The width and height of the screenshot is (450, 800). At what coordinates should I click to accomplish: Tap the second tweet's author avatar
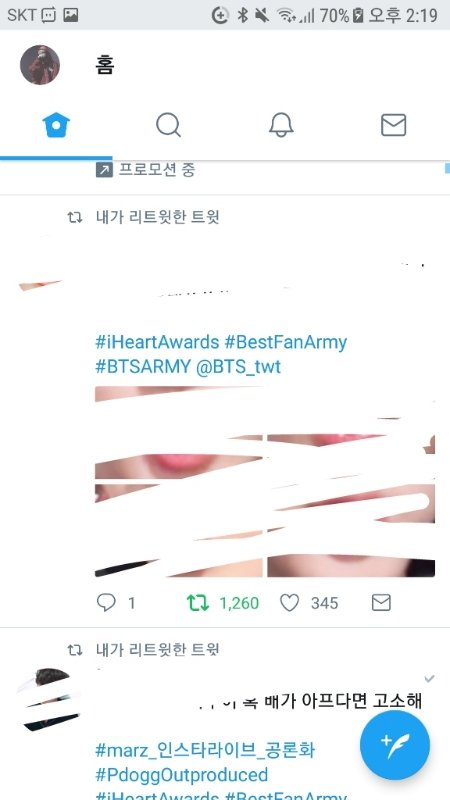coord(48,699)
